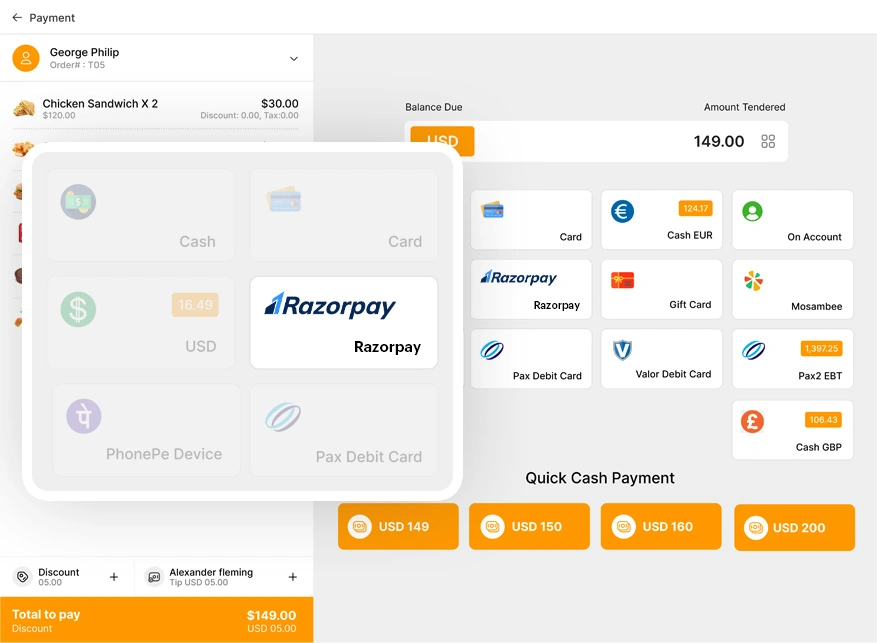The image size is (877, 643).
Task: Choose Gift Card payment tile
Action: point(662,289)
